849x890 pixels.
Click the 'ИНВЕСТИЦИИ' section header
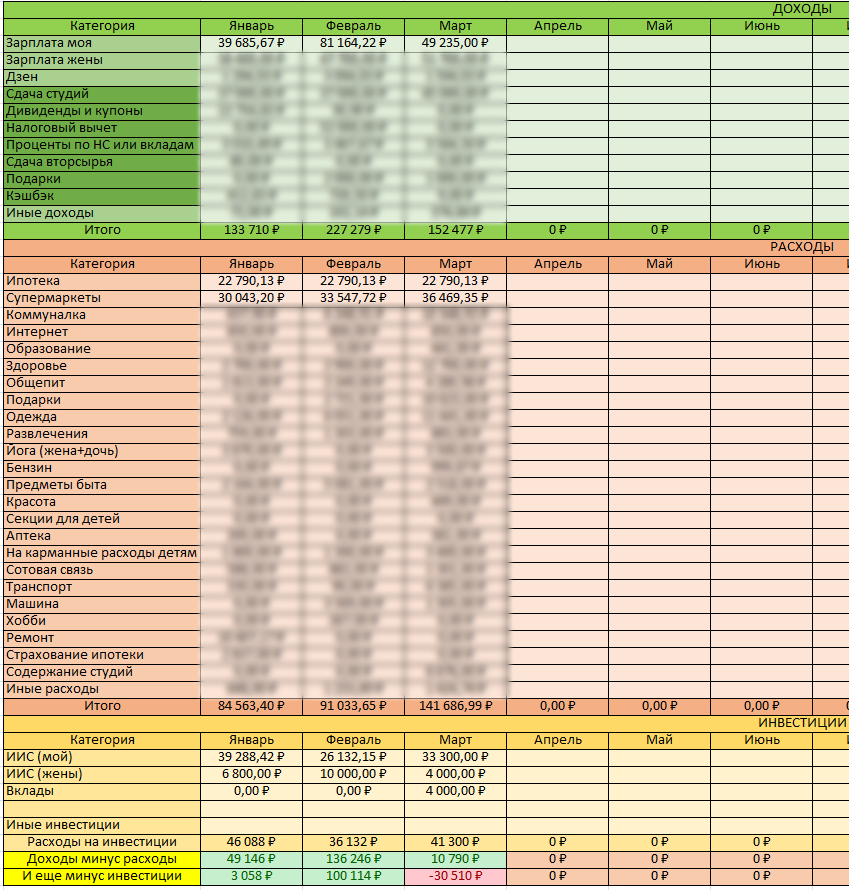coord(802,723)
